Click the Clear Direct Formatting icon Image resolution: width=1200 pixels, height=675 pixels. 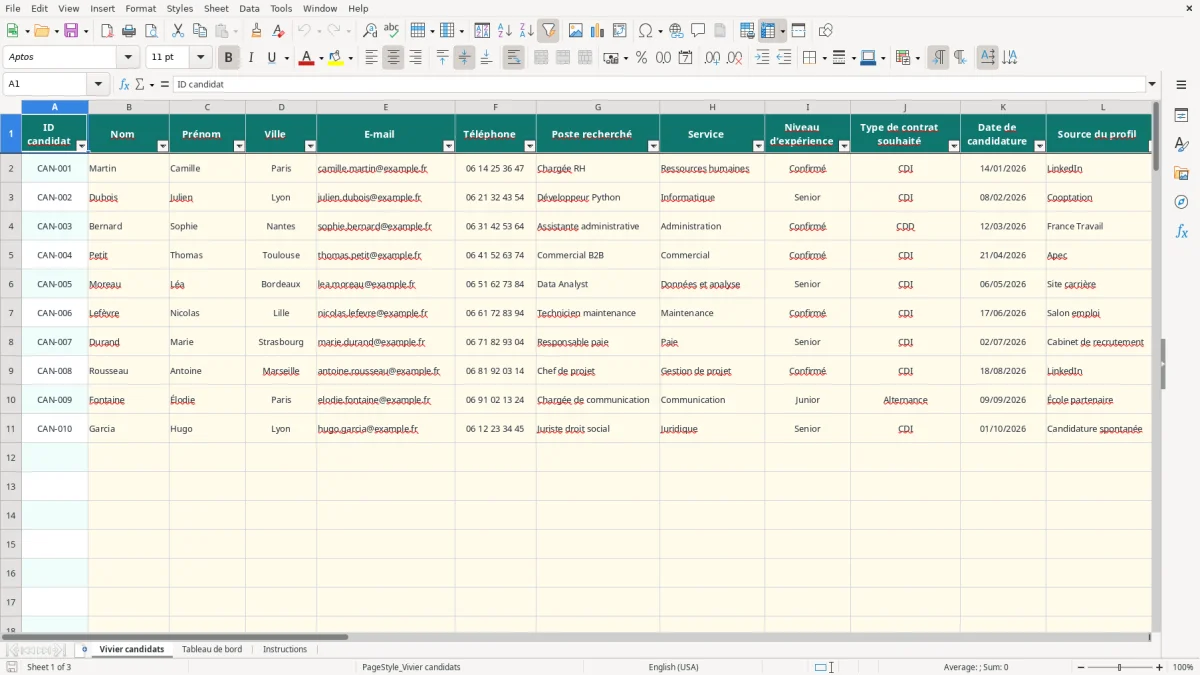point(279,31)
